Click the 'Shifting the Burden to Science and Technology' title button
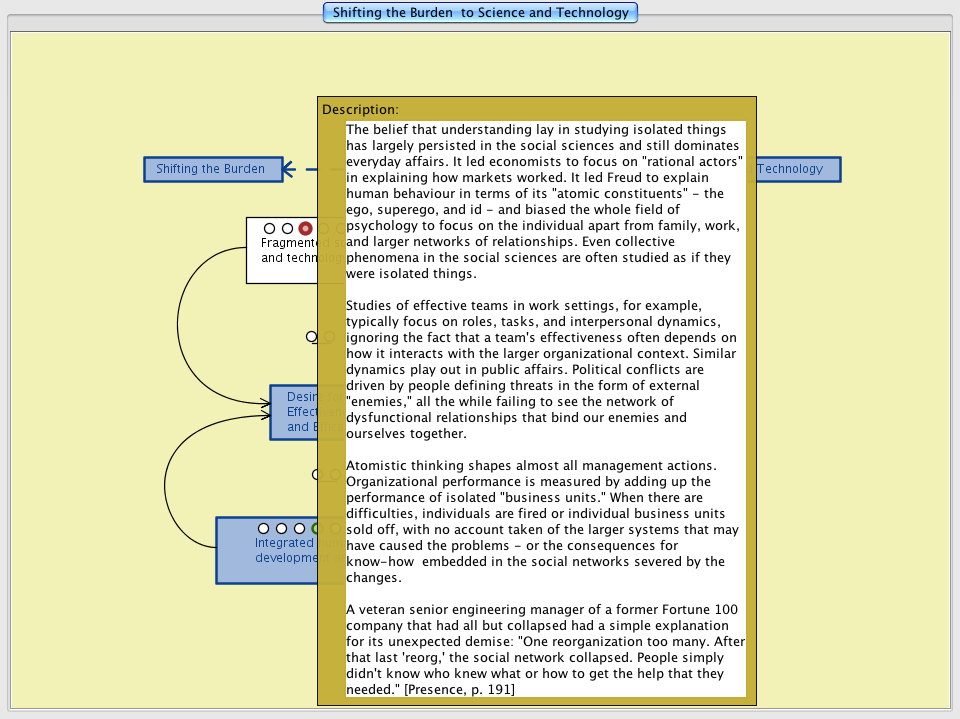 [480, 13]
